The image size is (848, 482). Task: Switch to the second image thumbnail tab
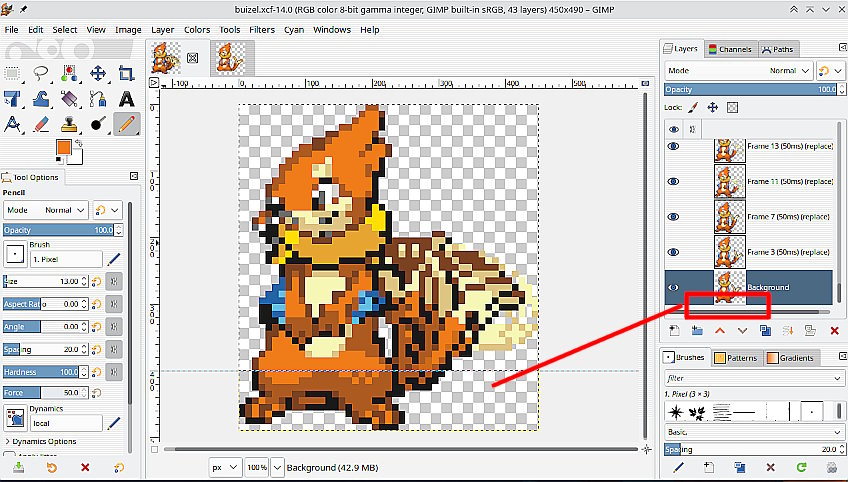(230, 57)
